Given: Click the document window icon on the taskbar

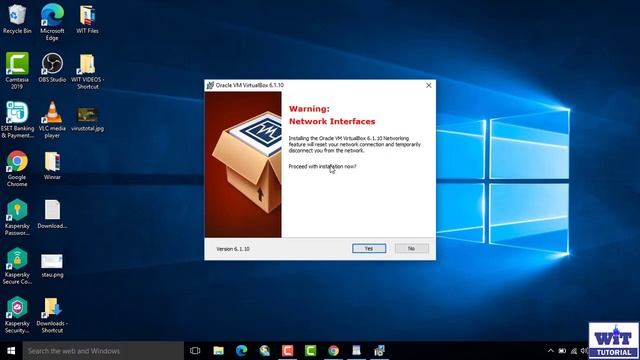Looking at the screenshot, I should click(356, 351).
